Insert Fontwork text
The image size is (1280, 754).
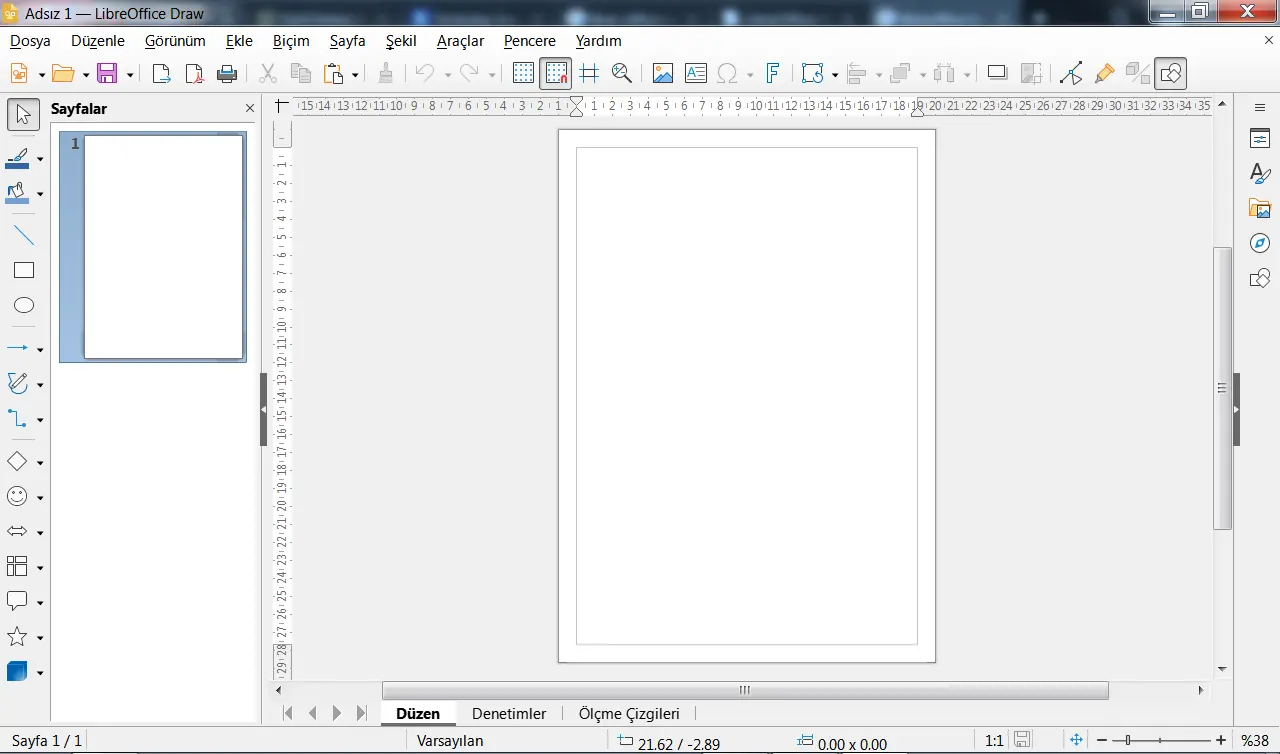773,73
